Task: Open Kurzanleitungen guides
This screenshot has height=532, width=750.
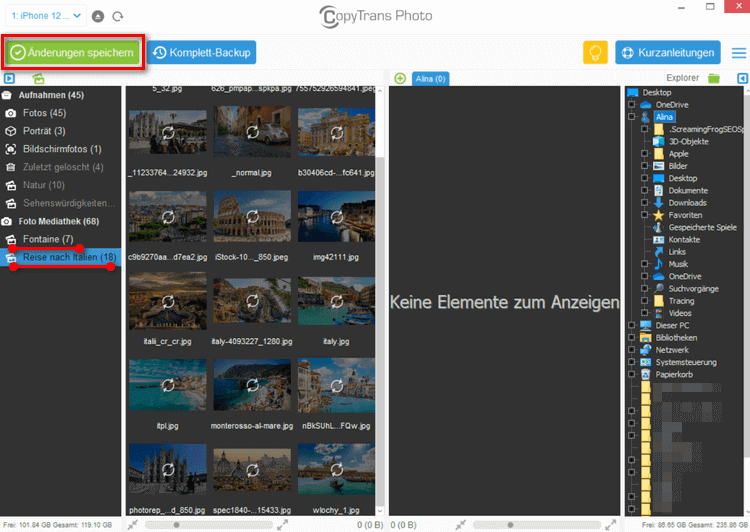Action: (668, 53)
